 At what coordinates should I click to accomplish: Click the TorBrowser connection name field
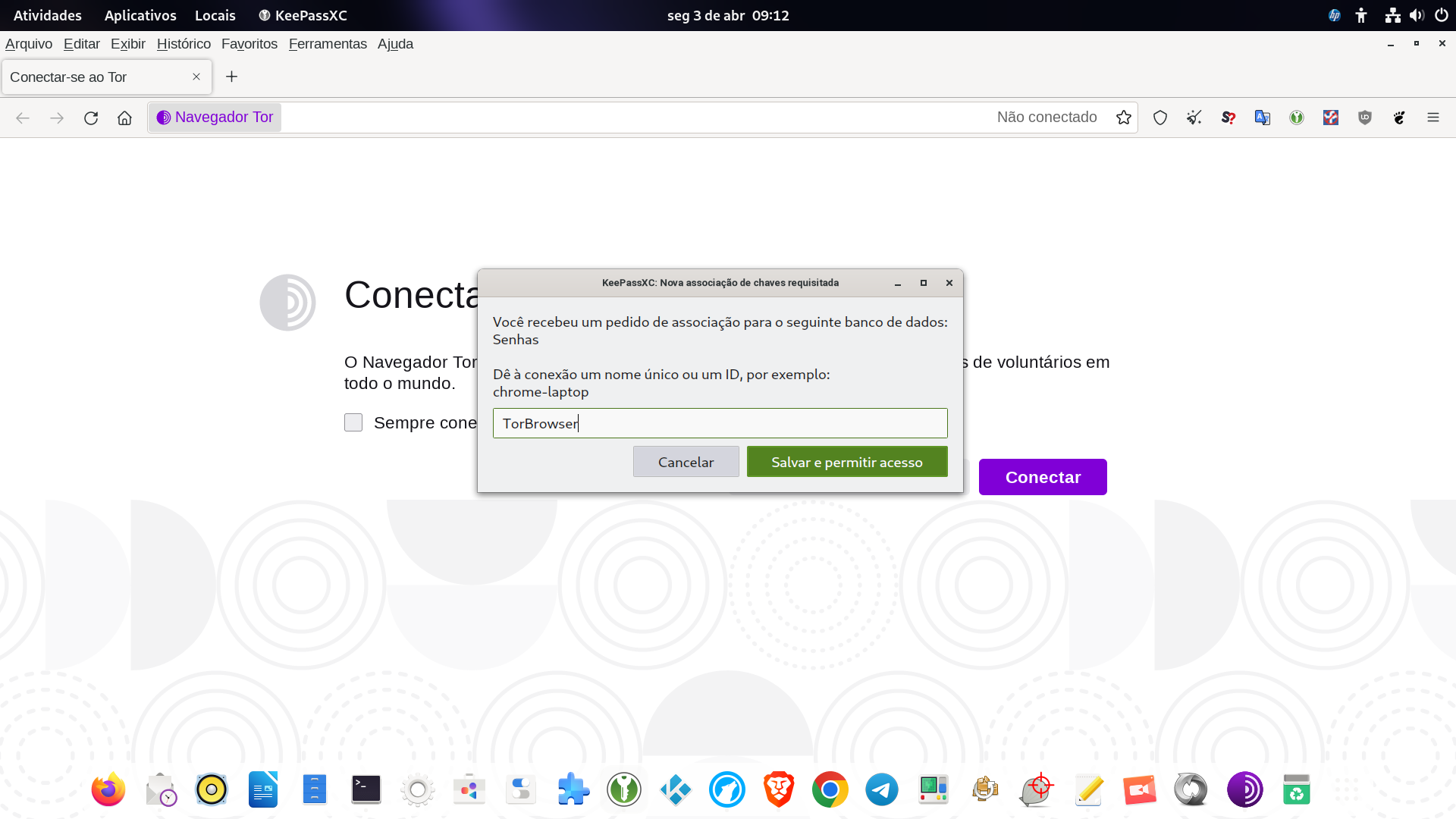[x=720, y=423]
